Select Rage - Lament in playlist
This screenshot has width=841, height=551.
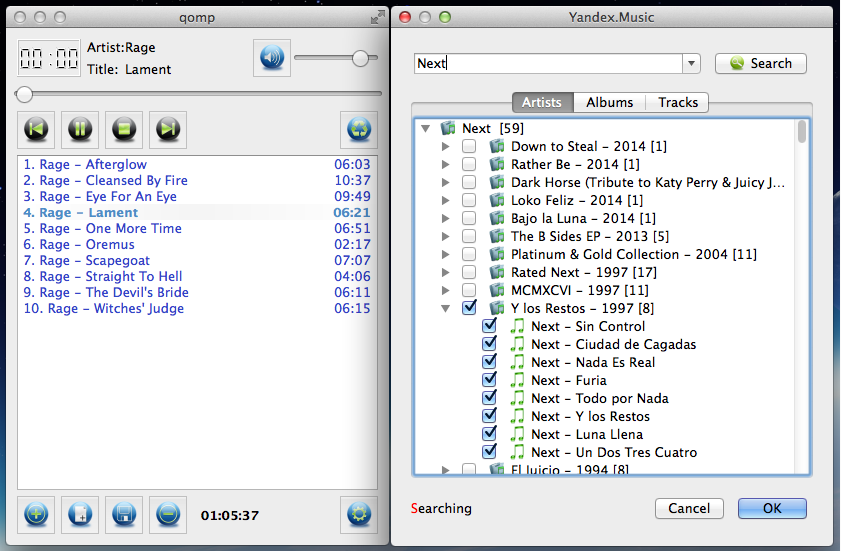(197, 212)
